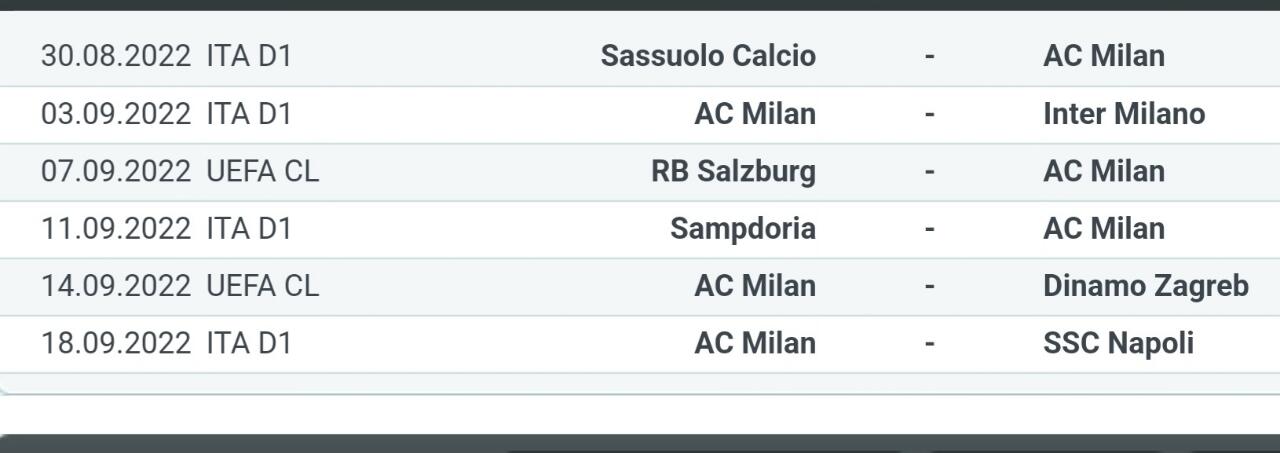1280x453 pixels.
Task: Click the 30.08.2022 match date
Action: click(115, 56)
